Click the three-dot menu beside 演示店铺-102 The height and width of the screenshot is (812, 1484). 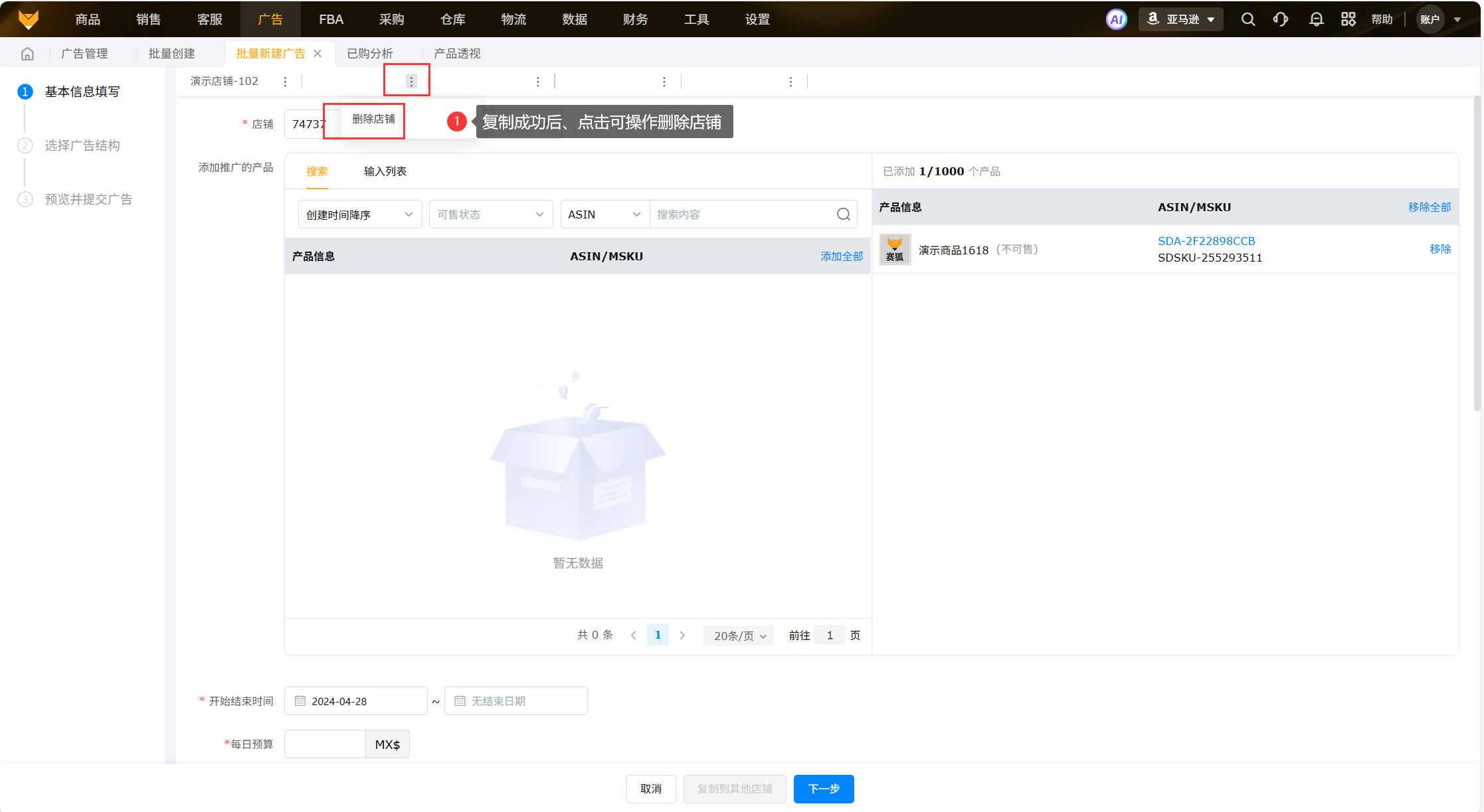pyautogui.click(x=285, y=82)
